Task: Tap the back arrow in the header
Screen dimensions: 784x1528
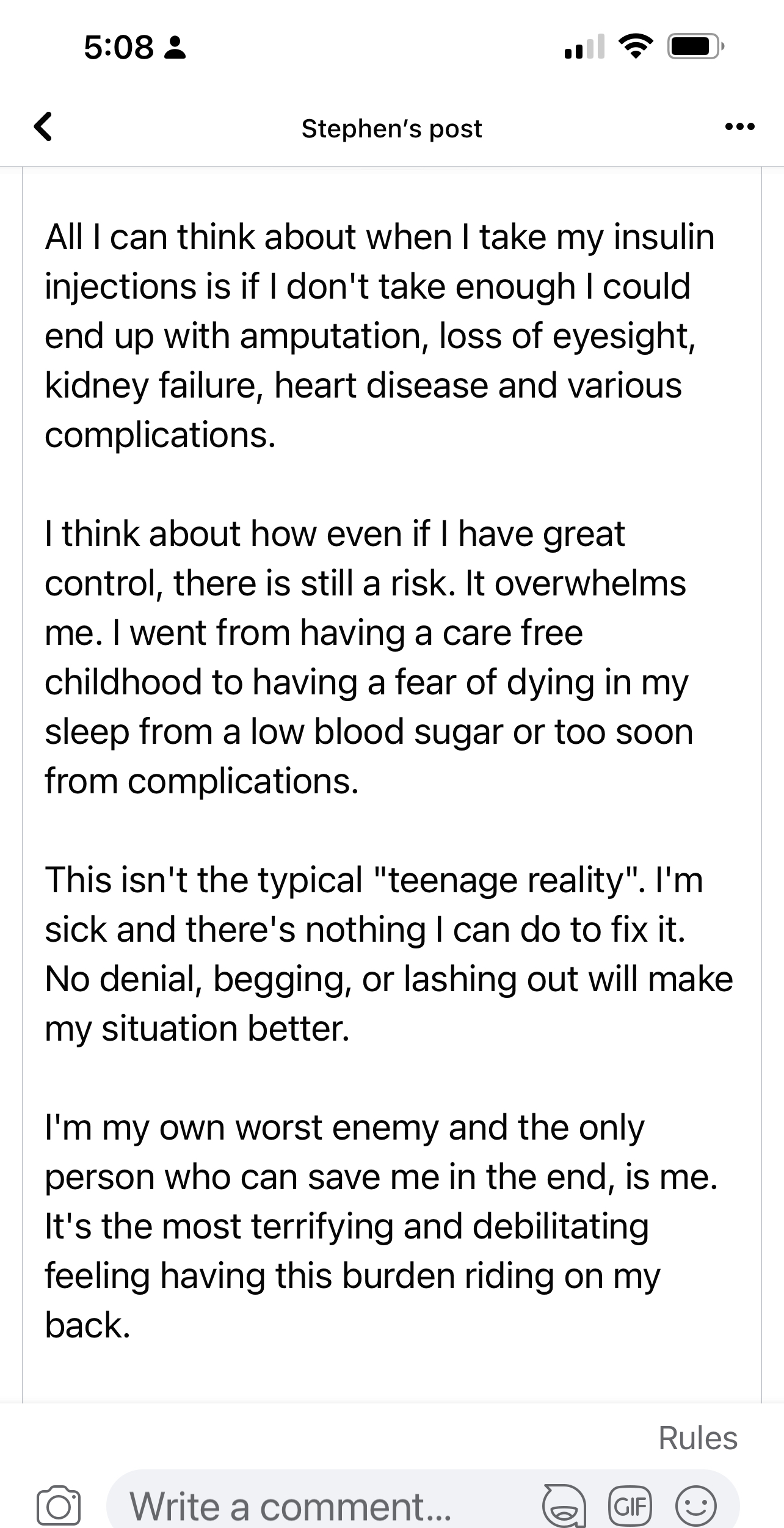Action: tap(43, 127)
